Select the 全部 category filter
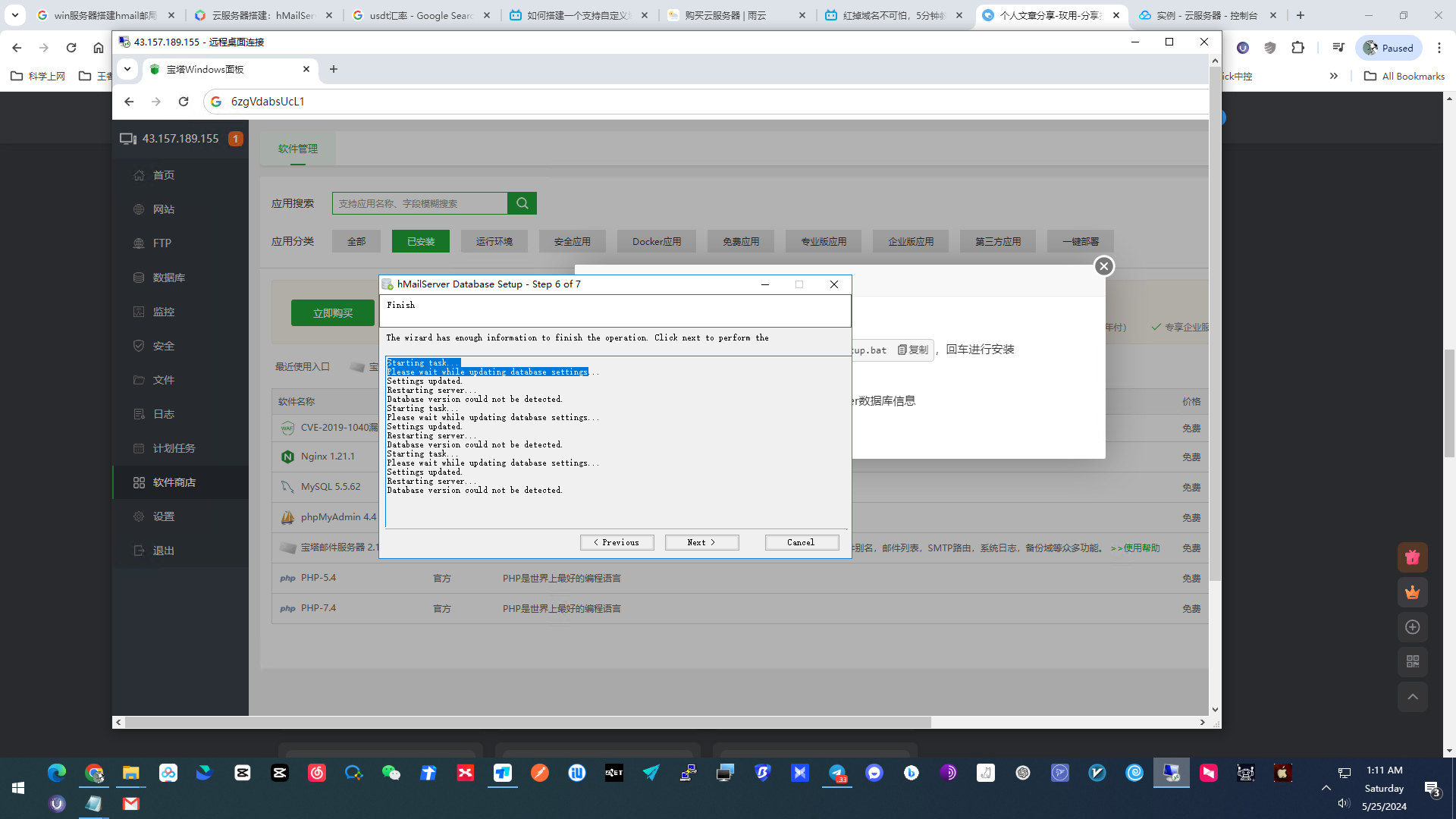1456x819 pixels. pyautogui.click(x=356, y=241)
